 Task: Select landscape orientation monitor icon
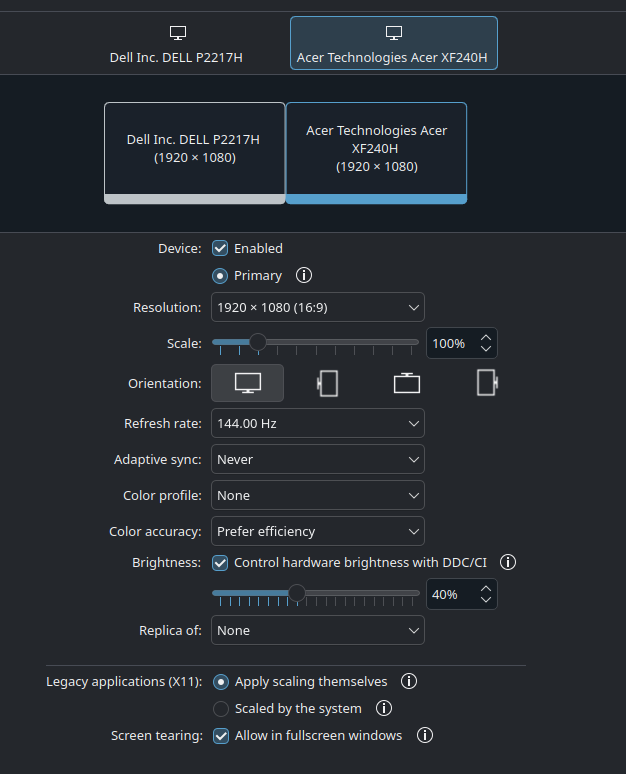pos(247,383)
